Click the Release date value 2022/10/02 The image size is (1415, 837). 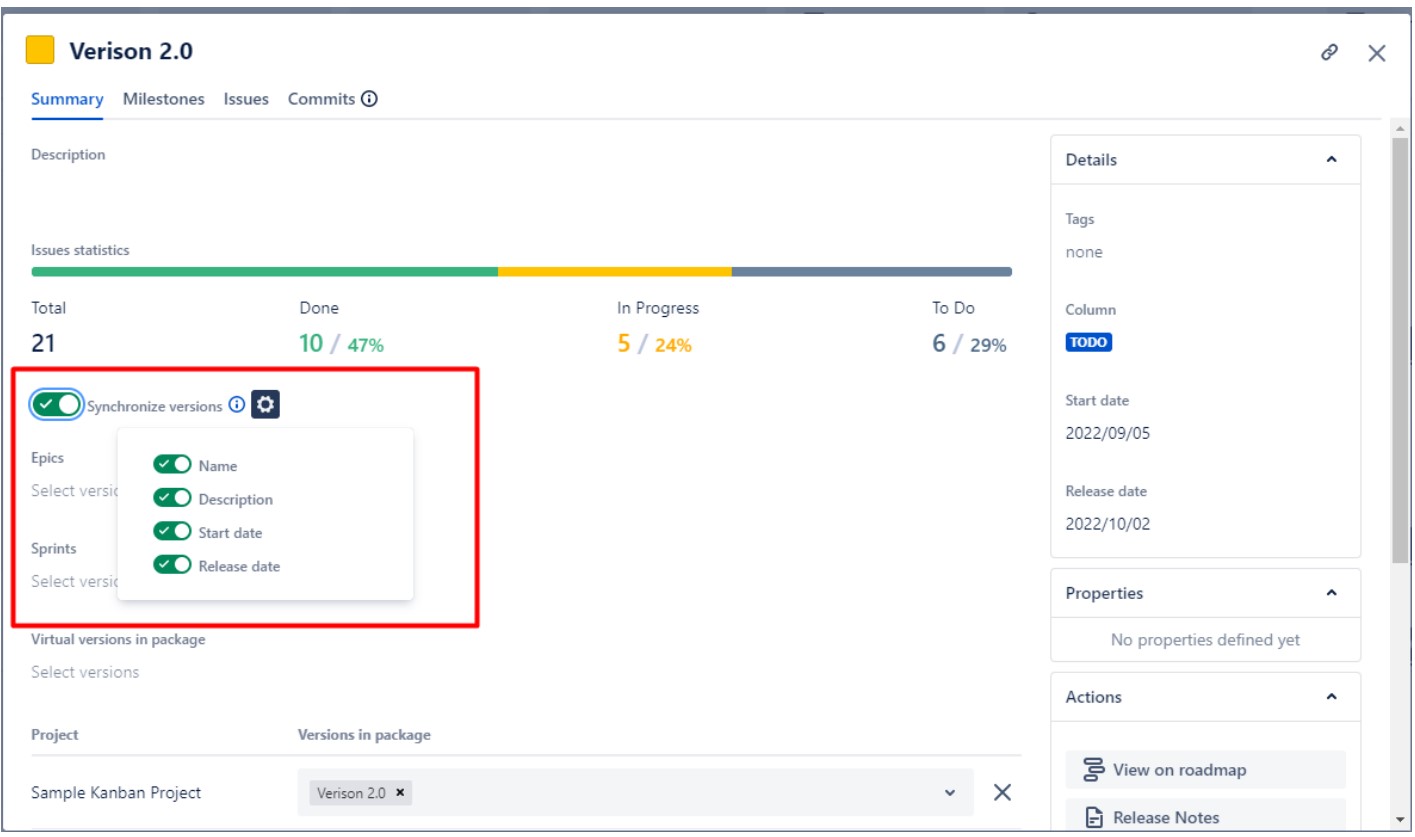pyautogui.click(x=1108, y=524)
